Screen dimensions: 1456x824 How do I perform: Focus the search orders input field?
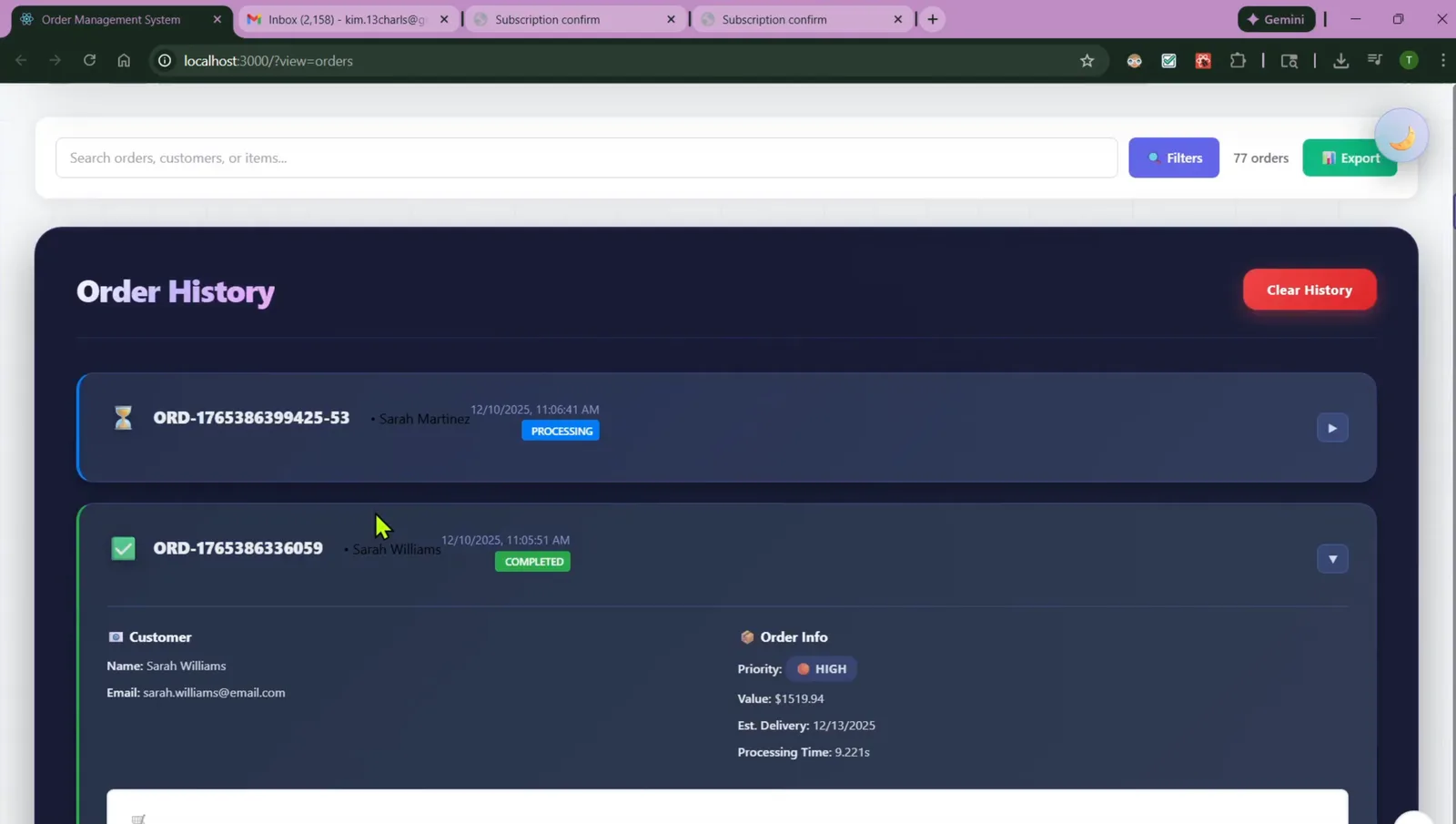click(586, 158)
